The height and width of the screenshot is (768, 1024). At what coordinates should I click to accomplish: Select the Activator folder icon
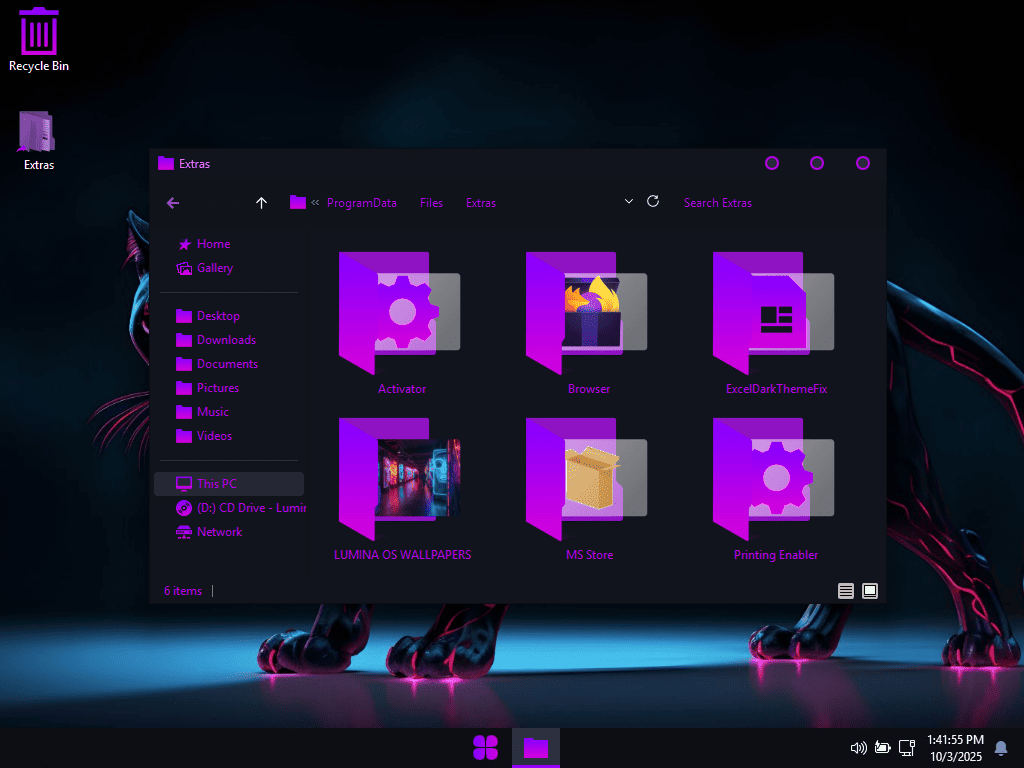click(400, 313)
